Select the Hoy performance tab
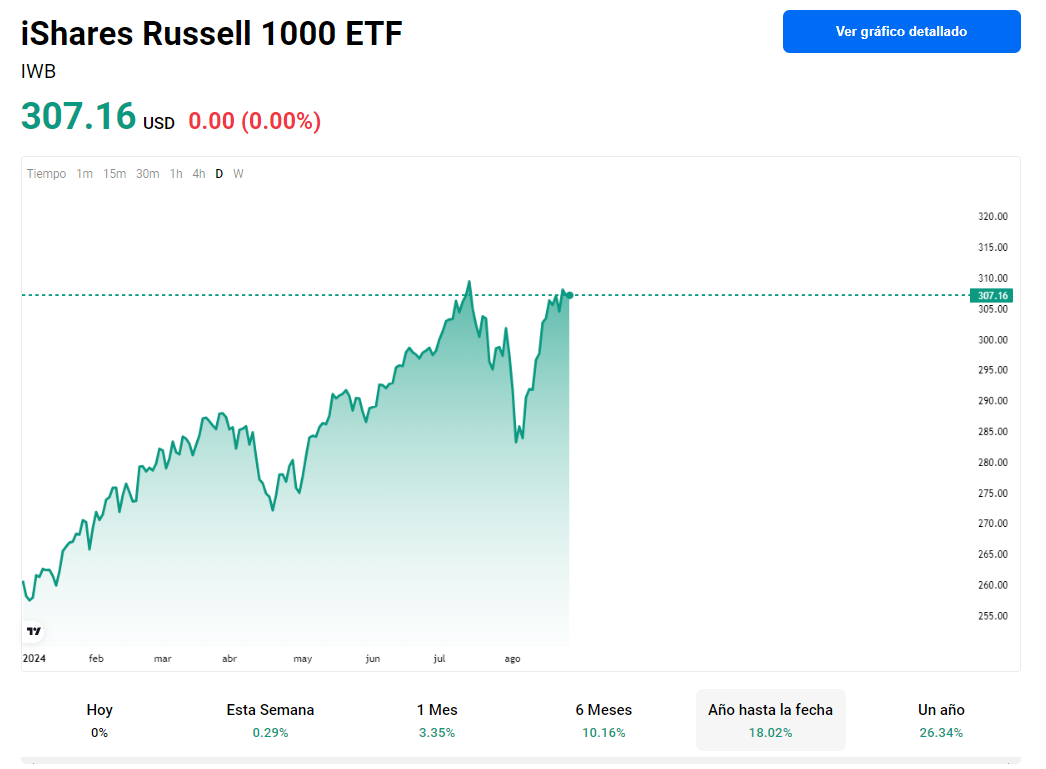This screenshot has height=769, width=1046. pos(99,720)
